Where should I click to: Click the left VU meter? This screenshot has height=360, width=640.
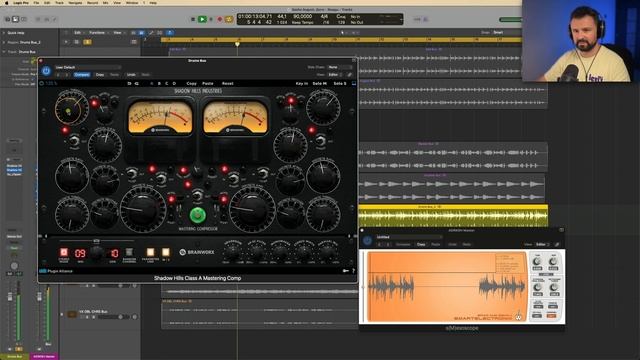pos(160,117)
